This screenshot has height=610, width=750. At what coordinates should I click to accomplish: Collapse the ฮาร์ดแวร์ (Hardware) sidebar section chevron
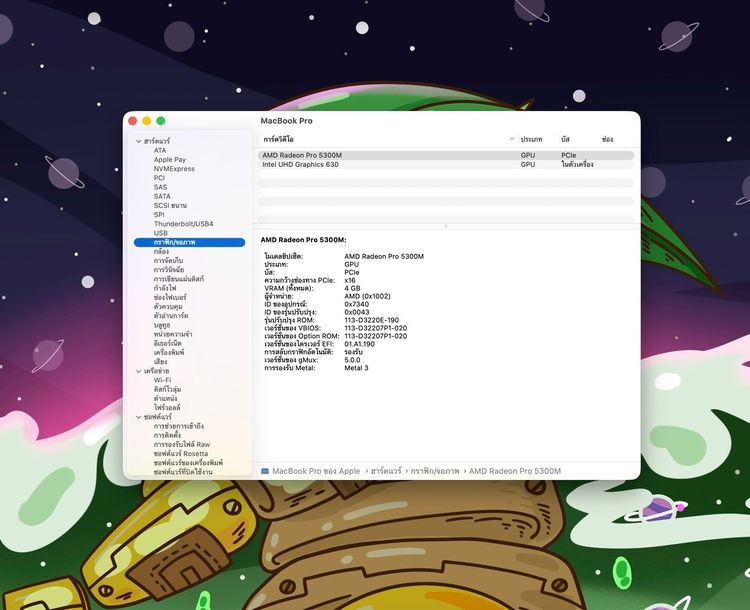click(139, 141)
